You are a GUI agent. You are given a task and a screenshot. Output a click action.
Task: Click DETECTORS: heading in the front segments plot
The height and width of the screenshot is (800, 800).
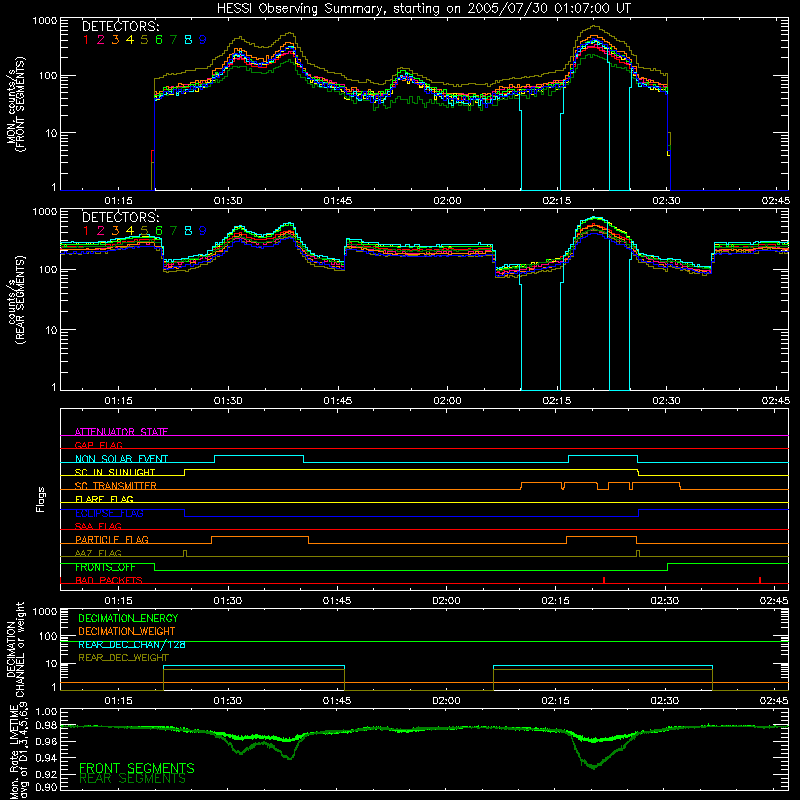click(x=120, y=26)
